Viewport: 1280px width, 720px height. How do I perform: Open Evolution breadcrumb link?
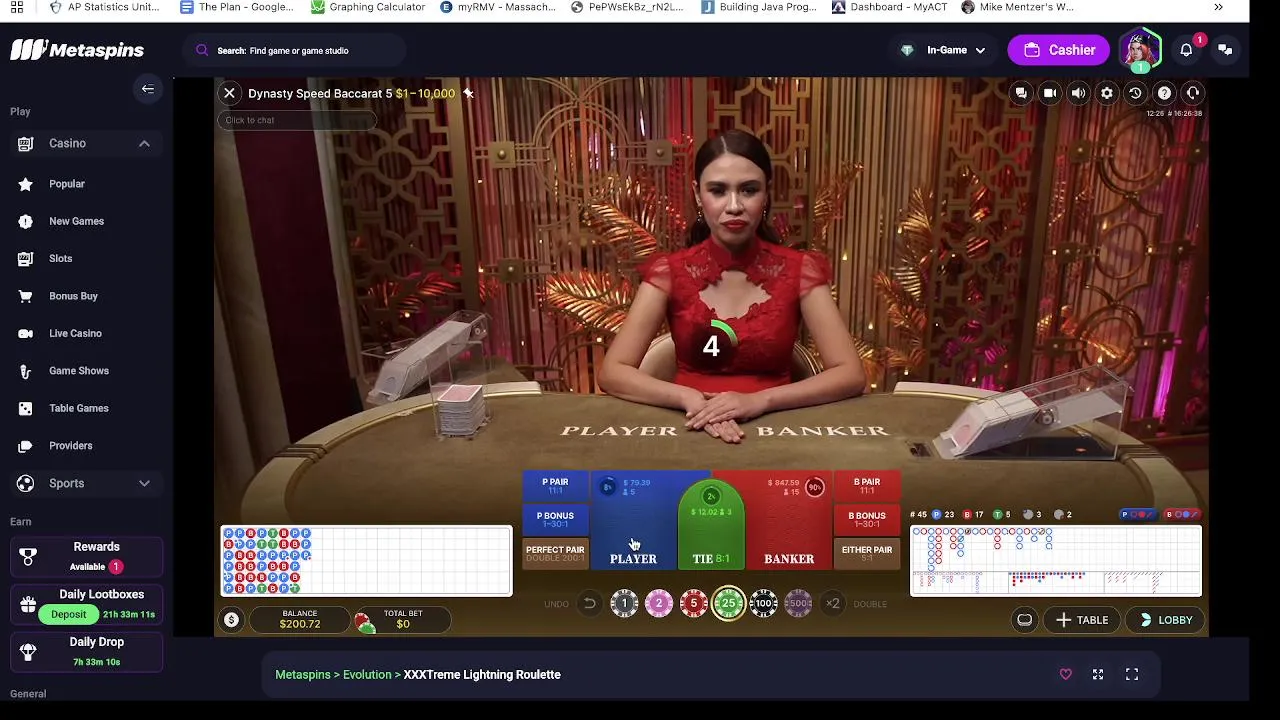click(367, 675)
